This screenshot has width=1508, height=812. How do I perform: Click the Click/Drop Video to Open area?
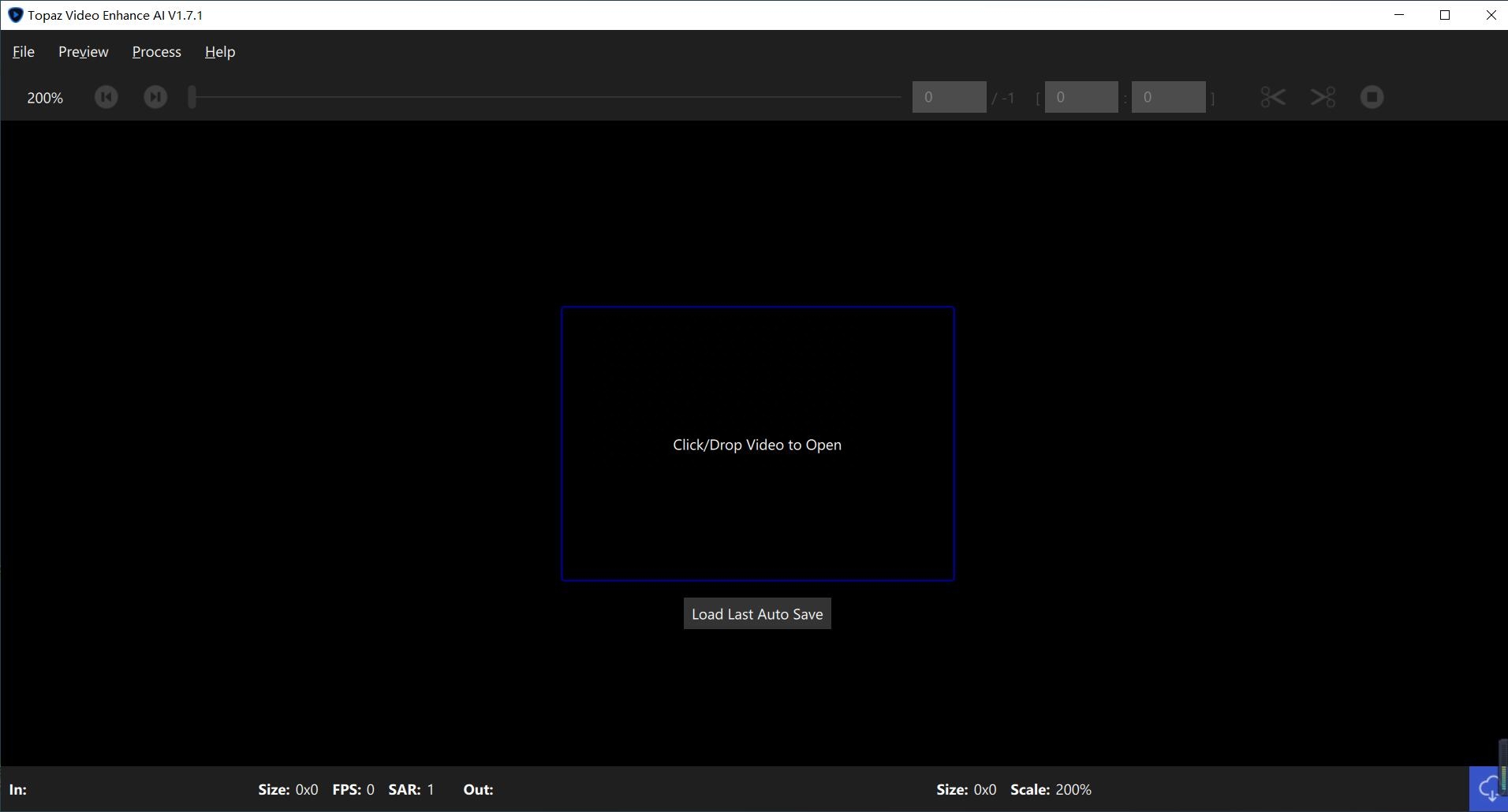click(x=758, y=444)
